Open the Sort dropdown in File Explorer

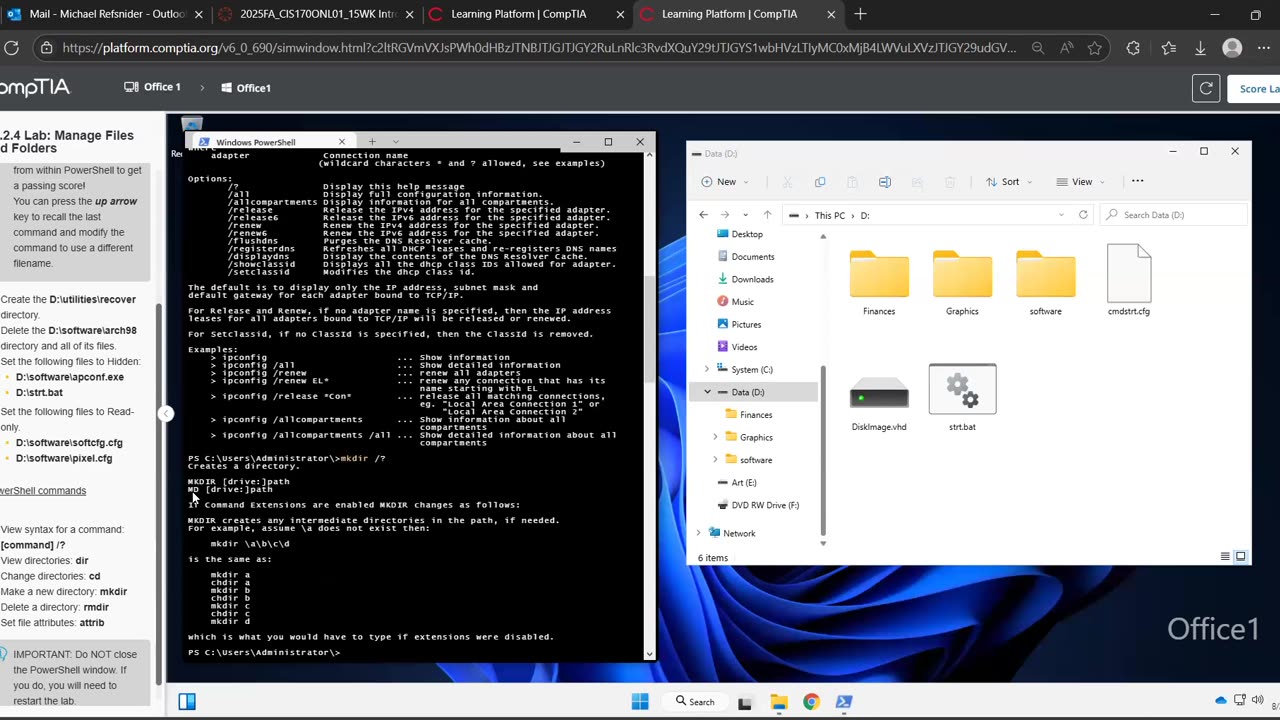click(1009, 182)
